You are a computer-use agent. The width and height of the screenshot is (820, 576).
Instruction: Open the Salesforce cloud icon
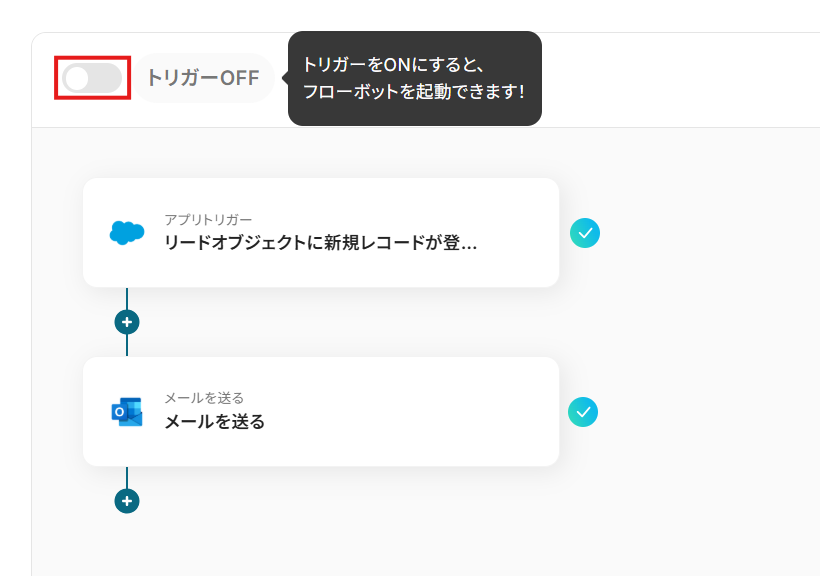127,233
